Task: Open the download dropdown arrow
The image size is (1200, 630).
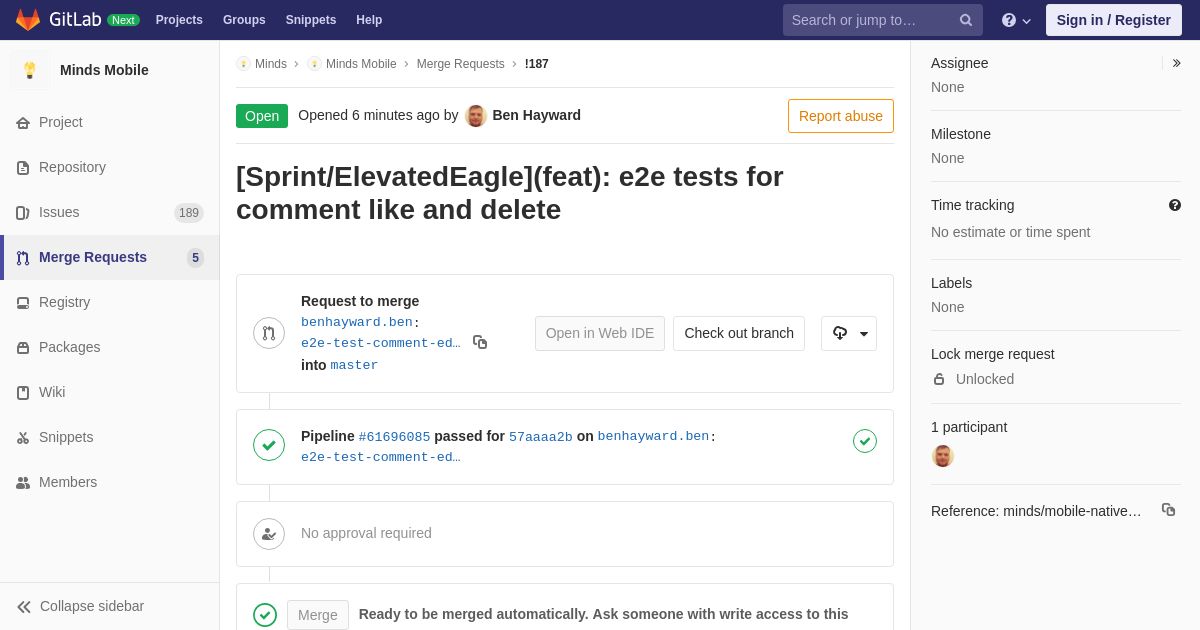Action: [x=849, y=333]
